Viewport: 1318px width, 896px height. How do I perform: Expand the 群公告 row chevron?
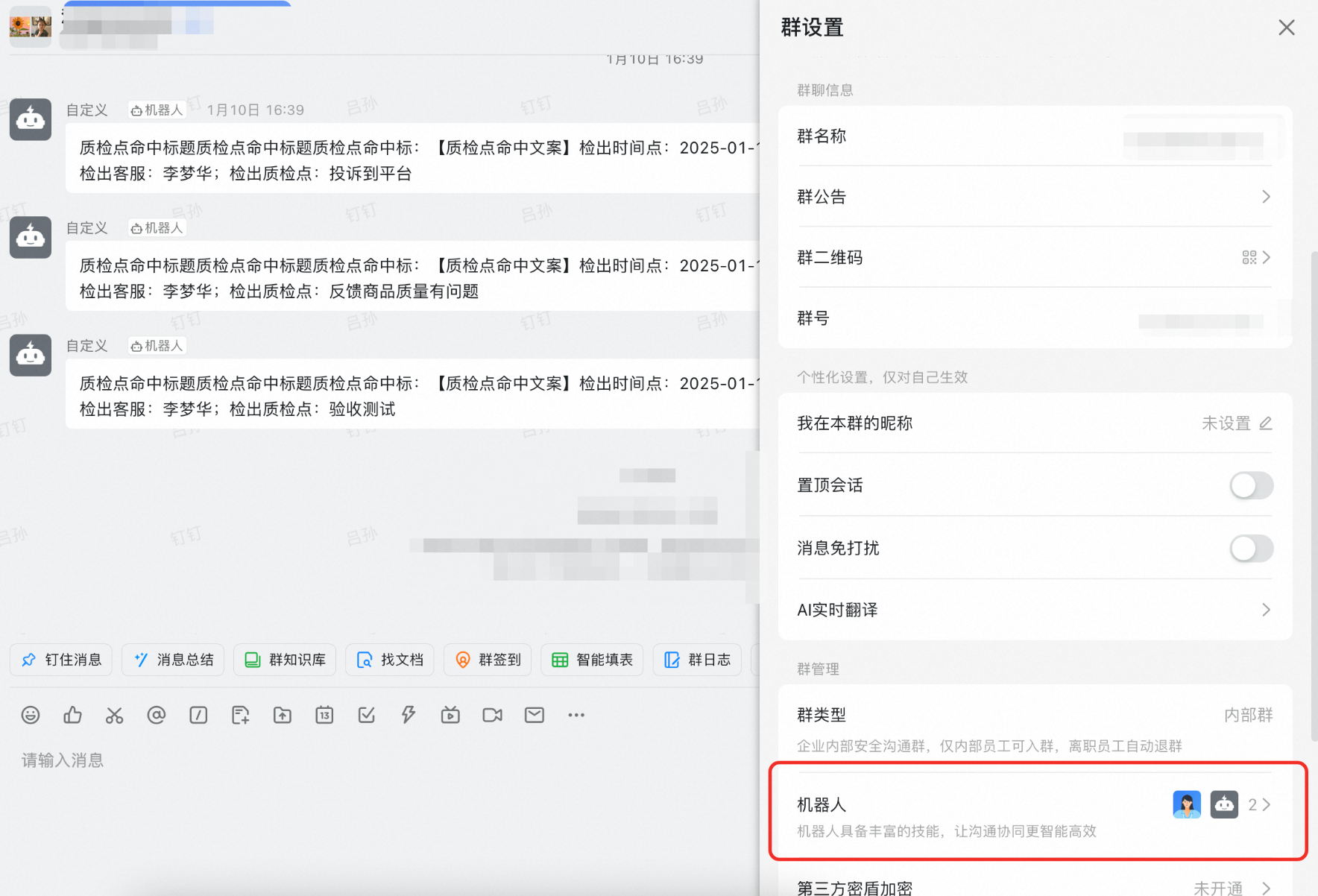(1266, 197)
